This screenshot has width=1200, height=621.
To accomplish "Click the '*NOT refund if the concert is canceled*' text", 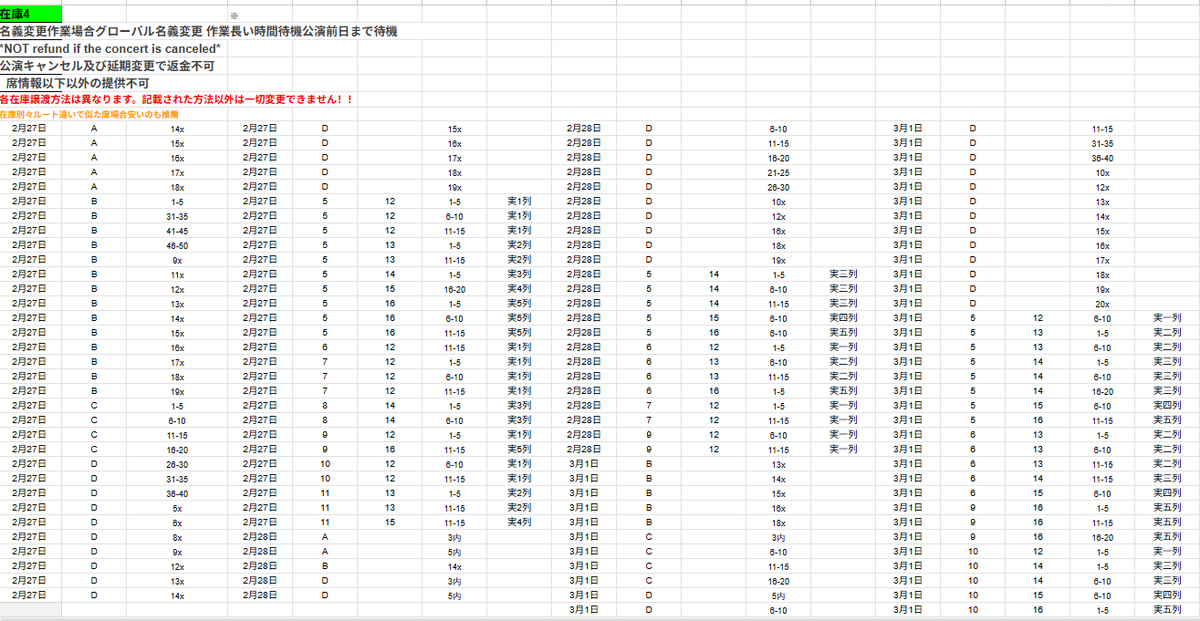I will click(110, 49).
